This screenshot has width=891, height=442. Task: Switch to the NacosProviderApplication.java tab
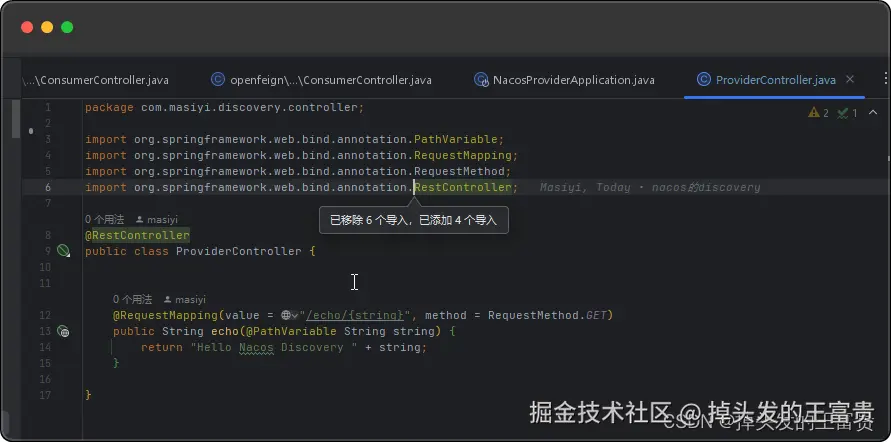click(564, 80)
